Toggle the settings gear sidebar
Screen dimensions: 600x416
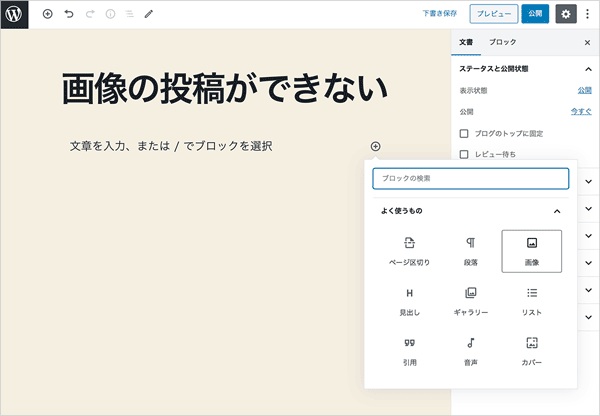pos(566,14)
